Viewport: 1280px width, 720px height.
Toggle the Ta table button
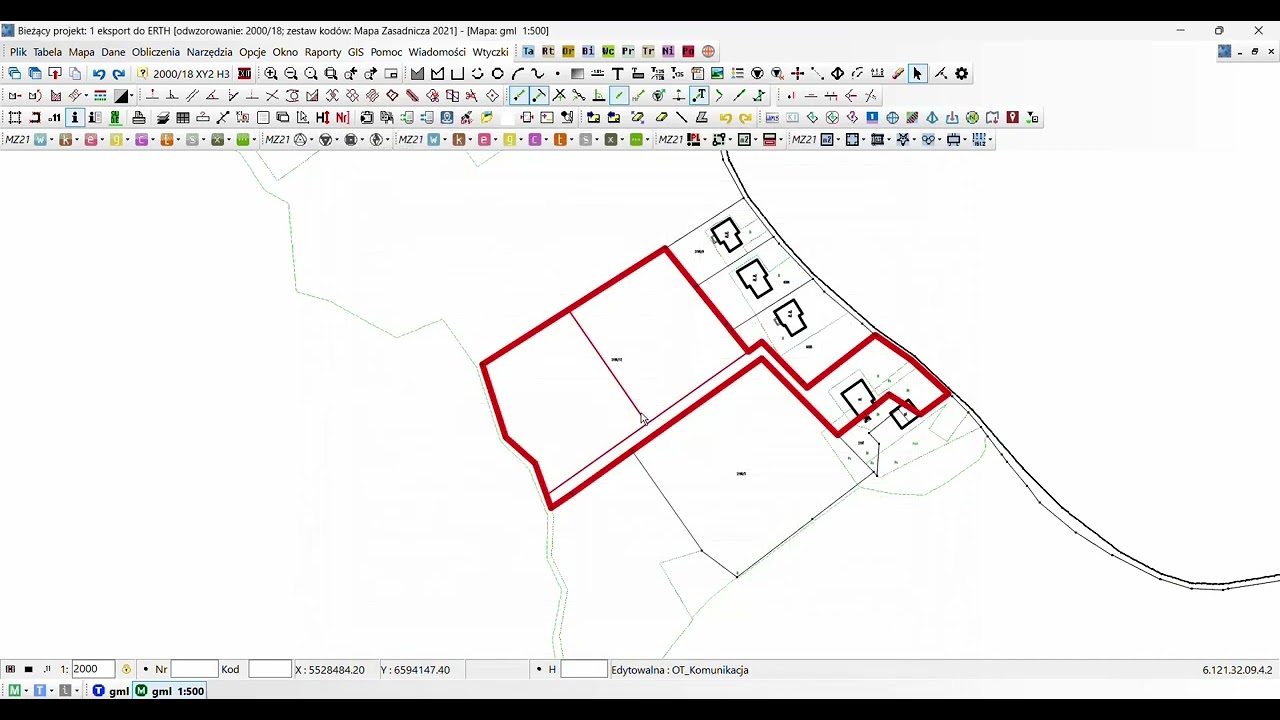click(528, 51)
